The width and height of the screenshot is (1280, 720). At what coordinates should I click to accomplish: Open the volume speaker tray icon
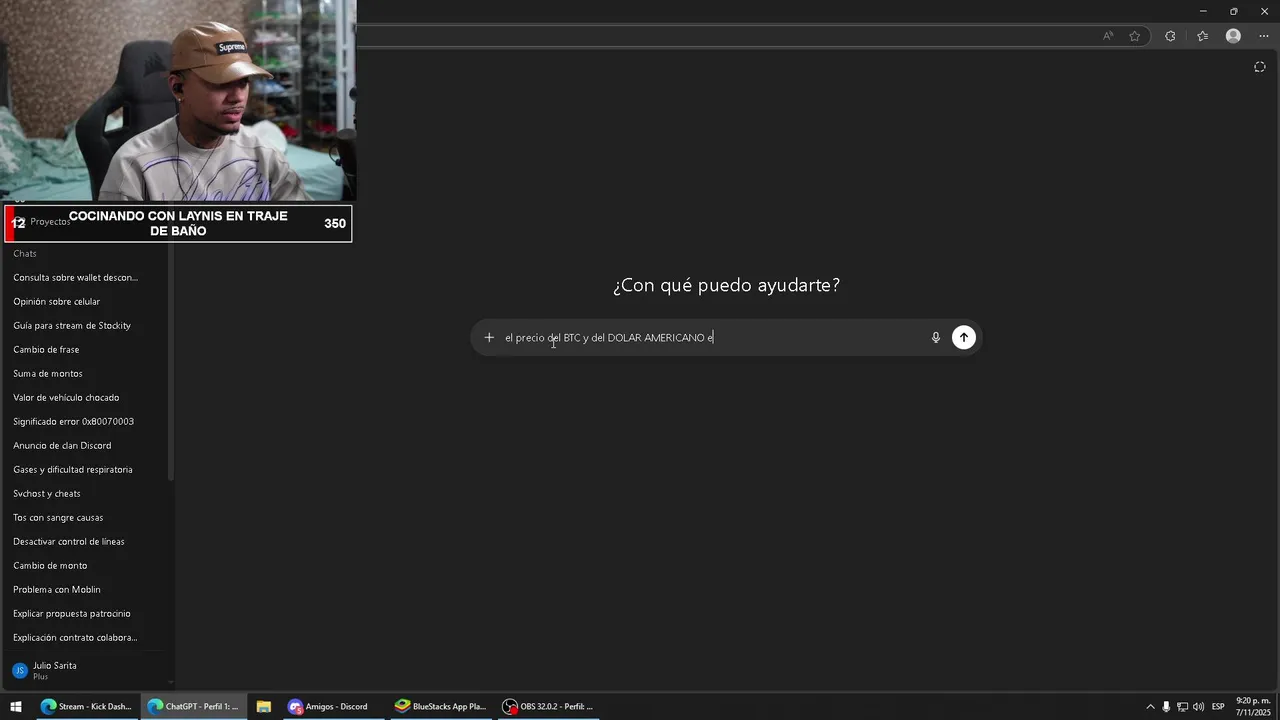[1198, 707]
